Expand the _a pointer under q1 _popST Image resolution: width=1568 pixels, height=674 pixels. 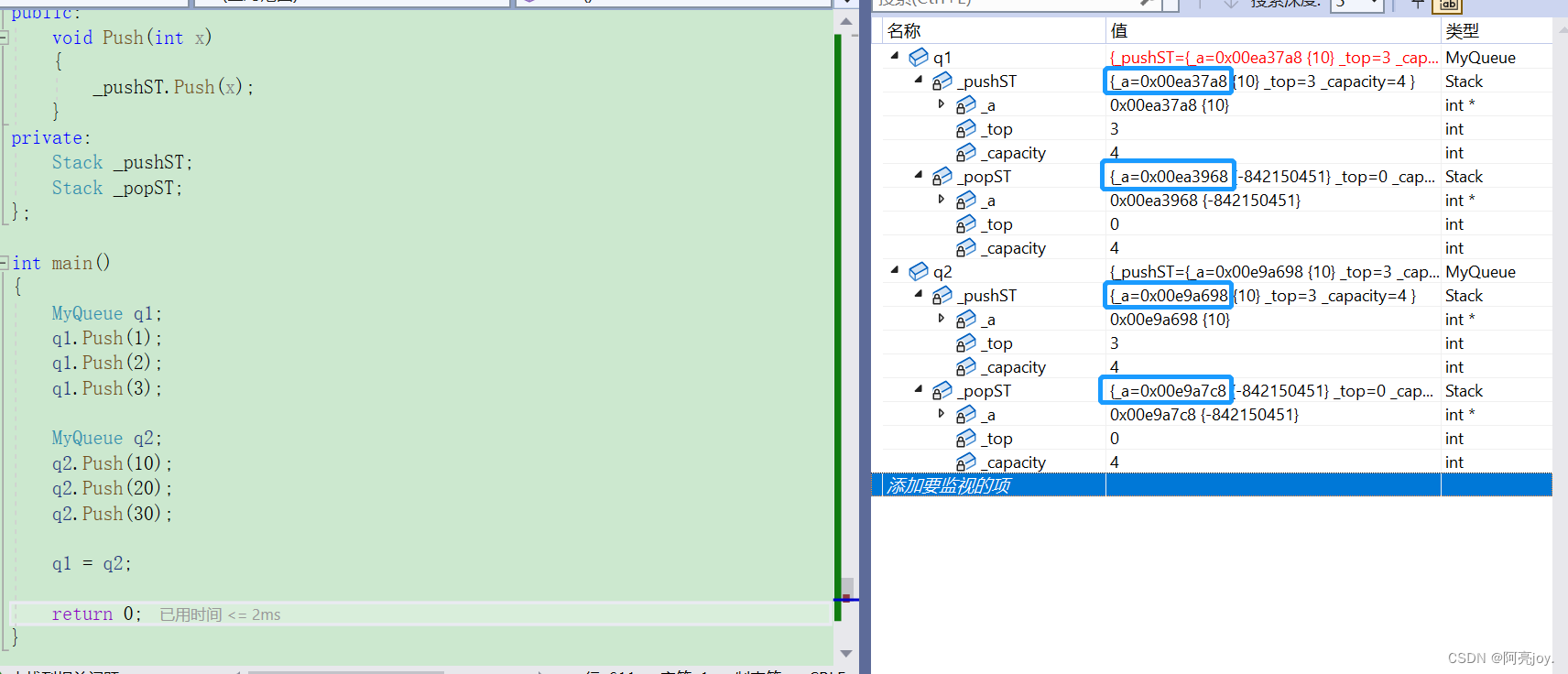coord(942,200)
